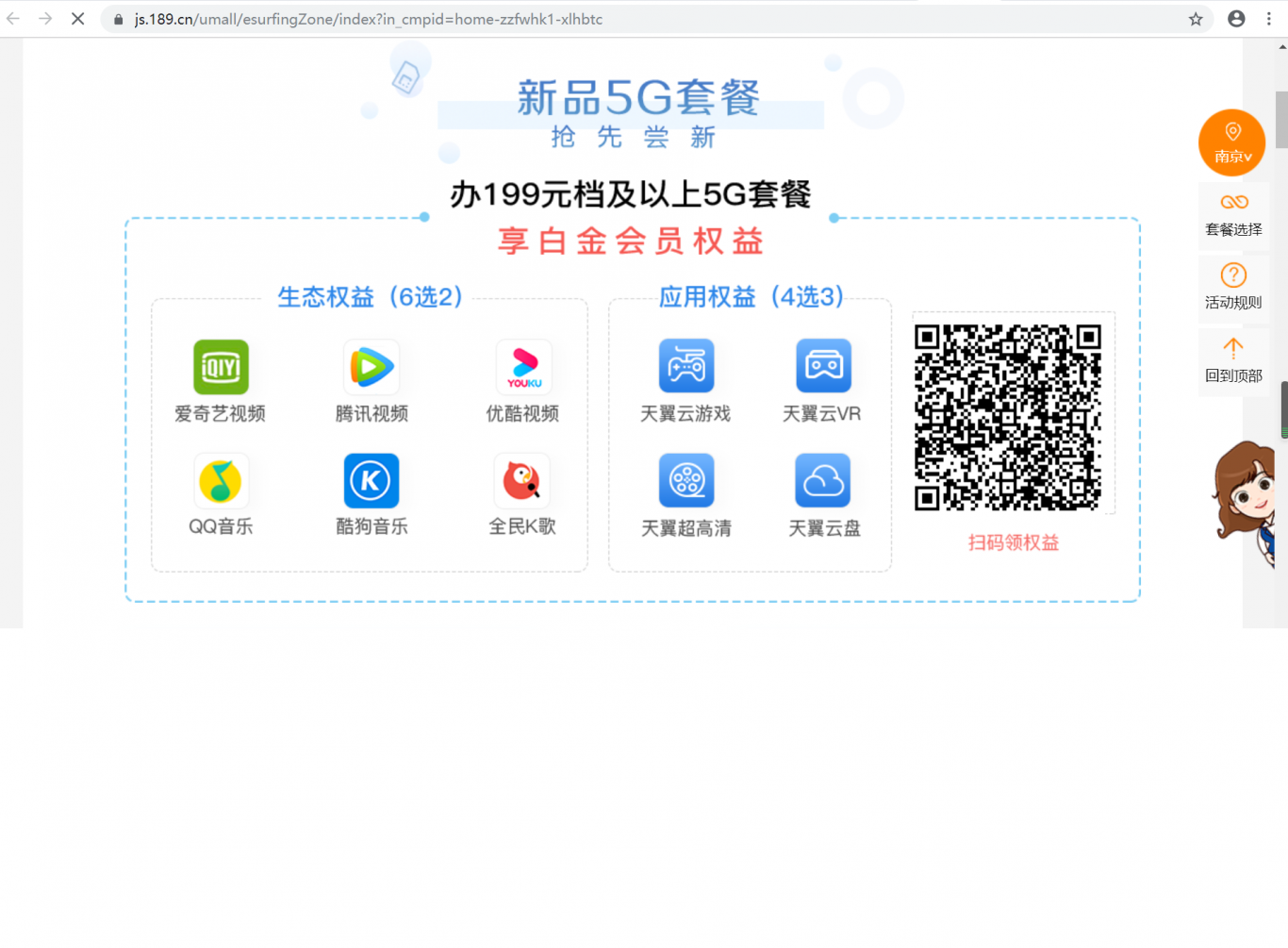
Task: Click the 腾讯视频 label
Action: point(372,413)
